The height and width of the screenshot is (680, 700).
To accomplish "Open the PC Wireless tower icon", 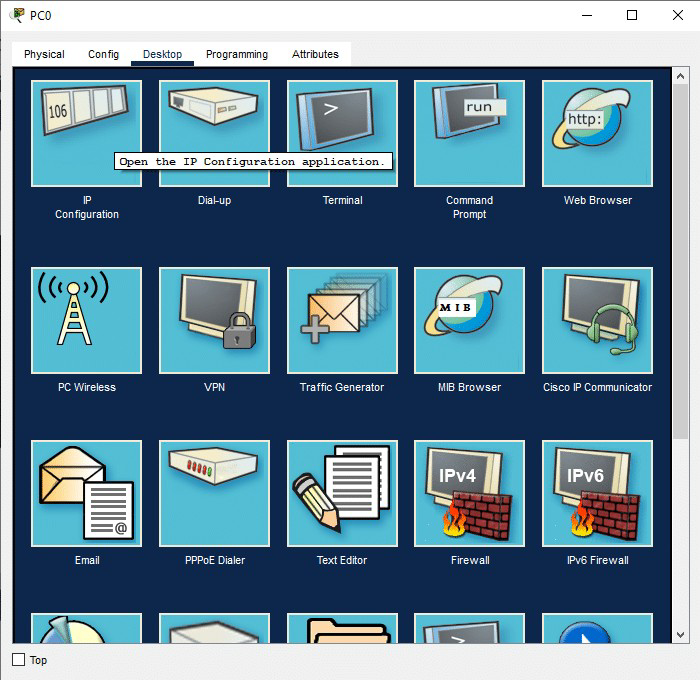I will pos(87,320).
